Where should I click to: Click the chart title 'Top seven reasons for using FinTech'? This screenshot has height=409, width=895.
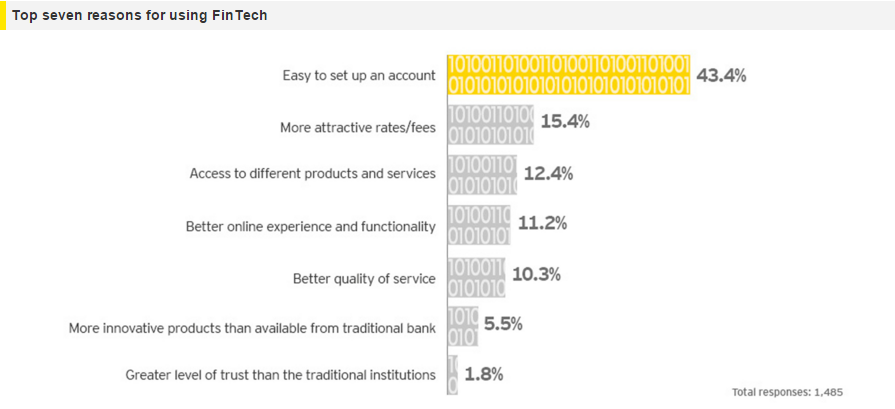pos(140,16)
